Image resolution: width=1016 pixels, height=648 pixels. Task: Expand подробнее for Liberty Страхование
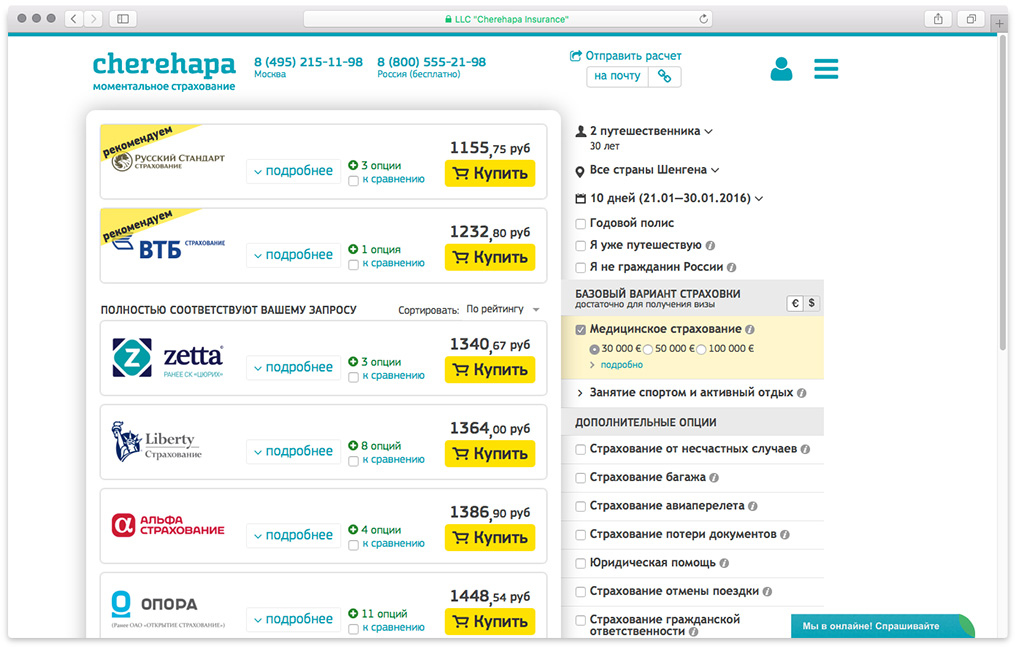[293, 451]
